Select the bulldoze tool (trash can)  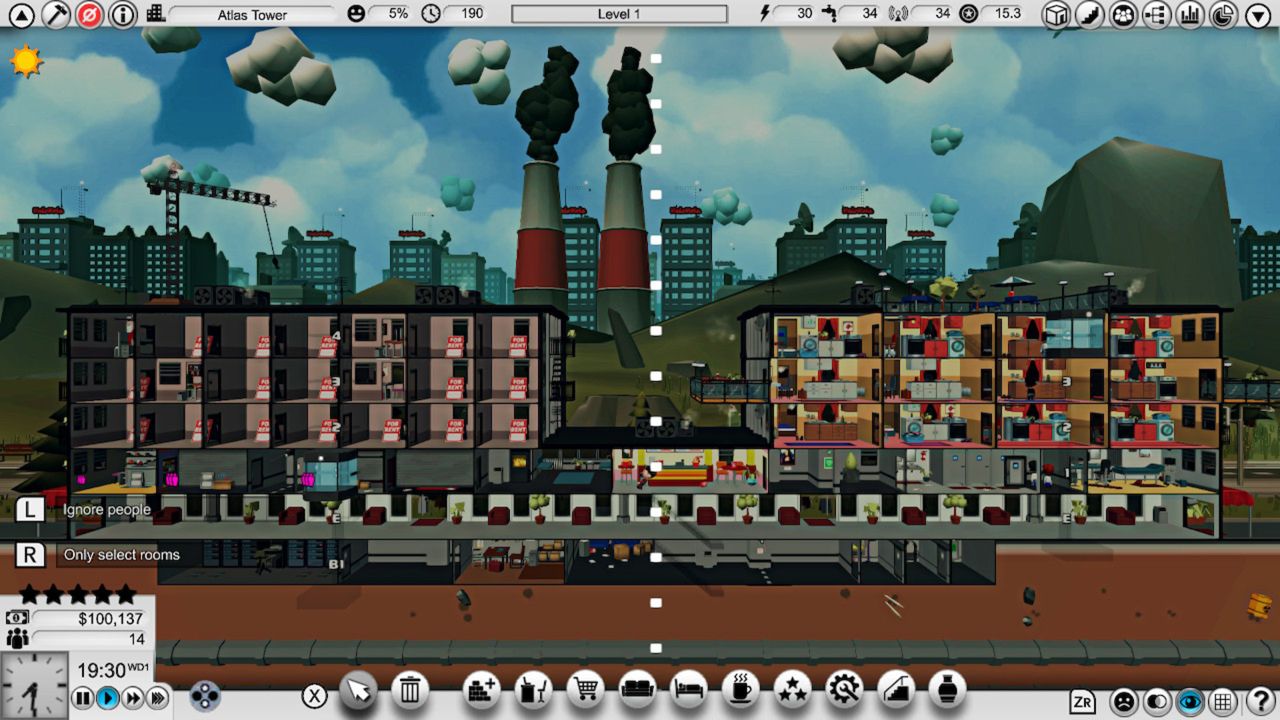pyautogui.click(x=409, y=690)
